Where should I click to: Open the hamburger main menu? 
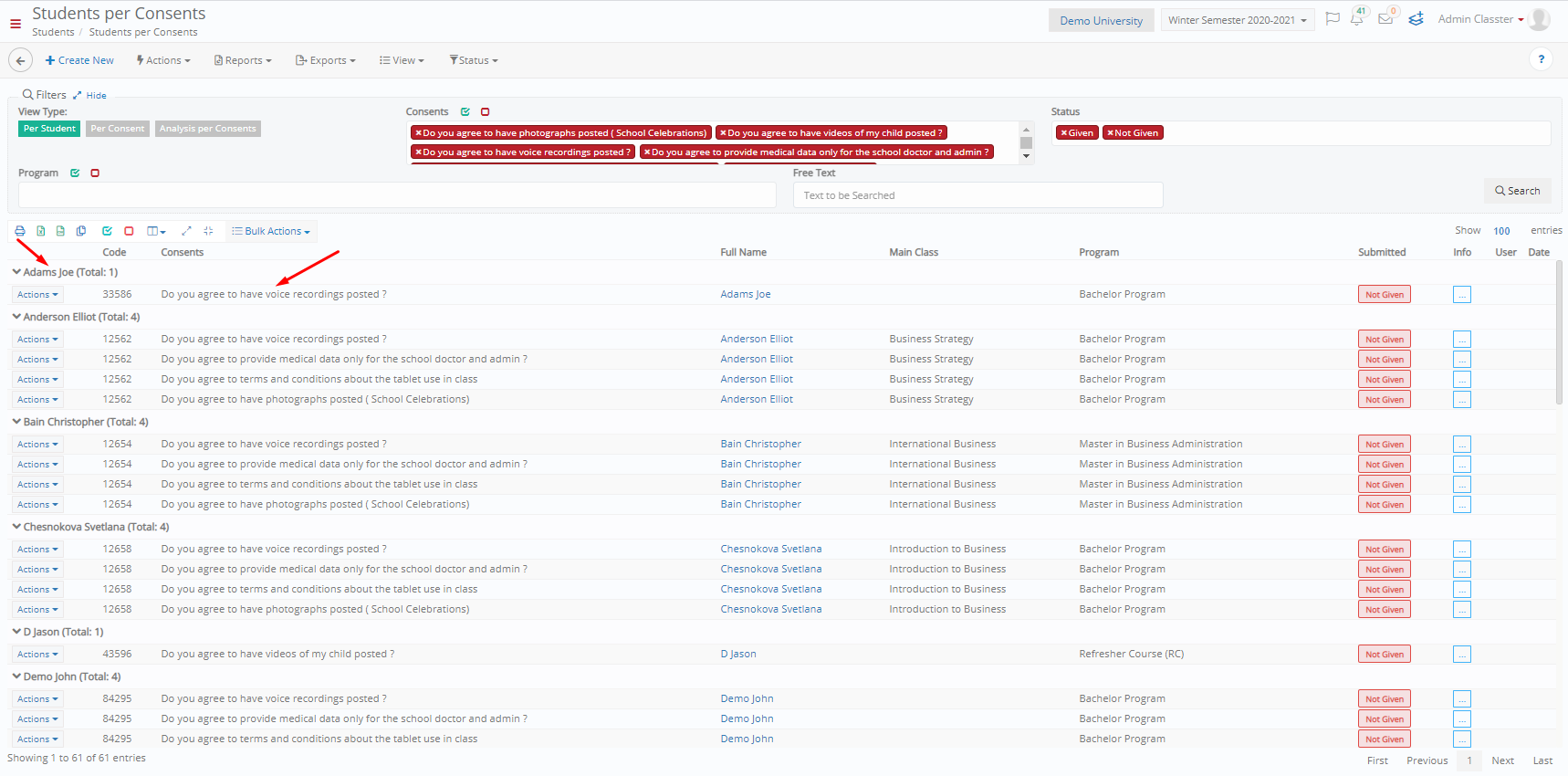pos(16,24)
